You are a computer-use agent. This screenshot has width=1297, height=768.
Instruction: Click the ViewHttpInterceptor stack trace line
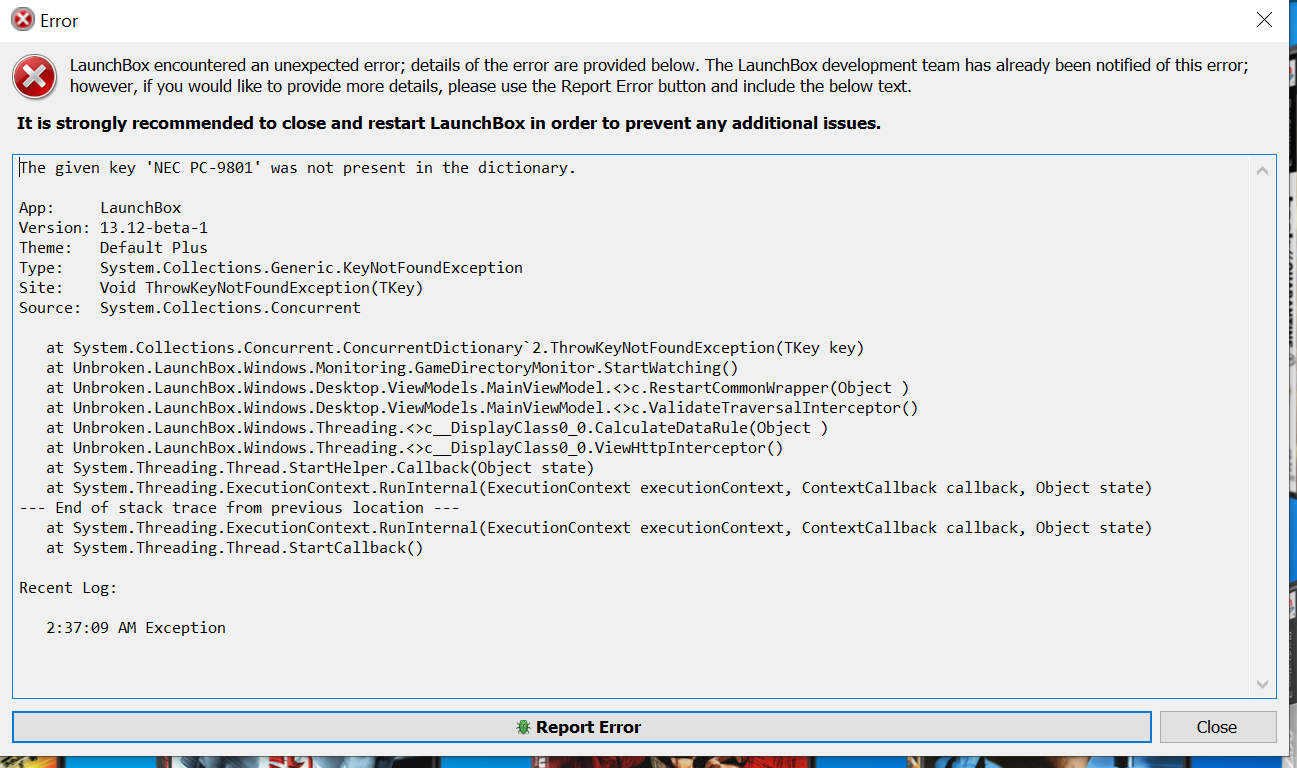[x=415, y=448]
